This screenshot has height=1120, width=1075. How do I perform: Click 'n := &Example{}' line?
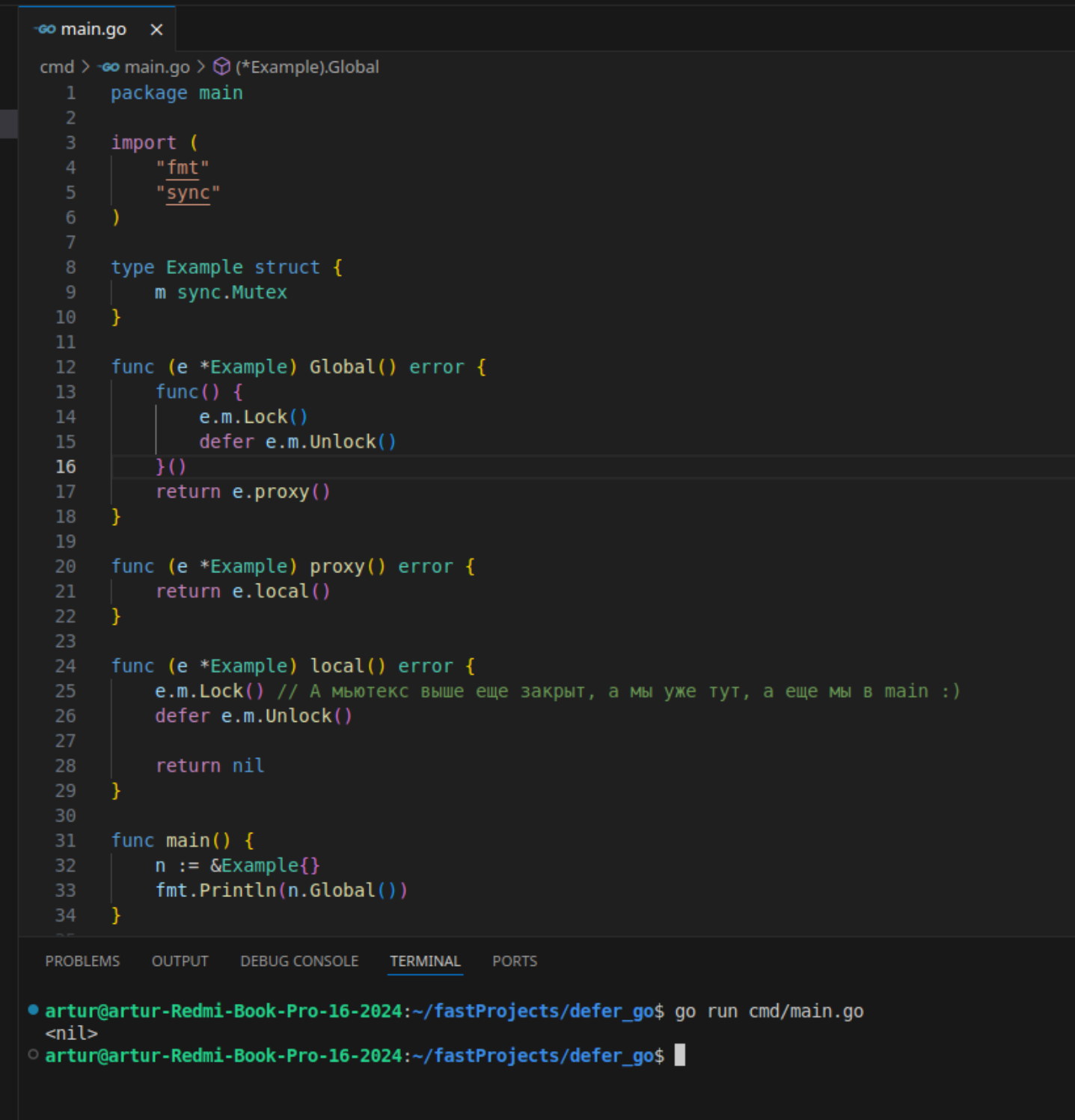(237, 866)
